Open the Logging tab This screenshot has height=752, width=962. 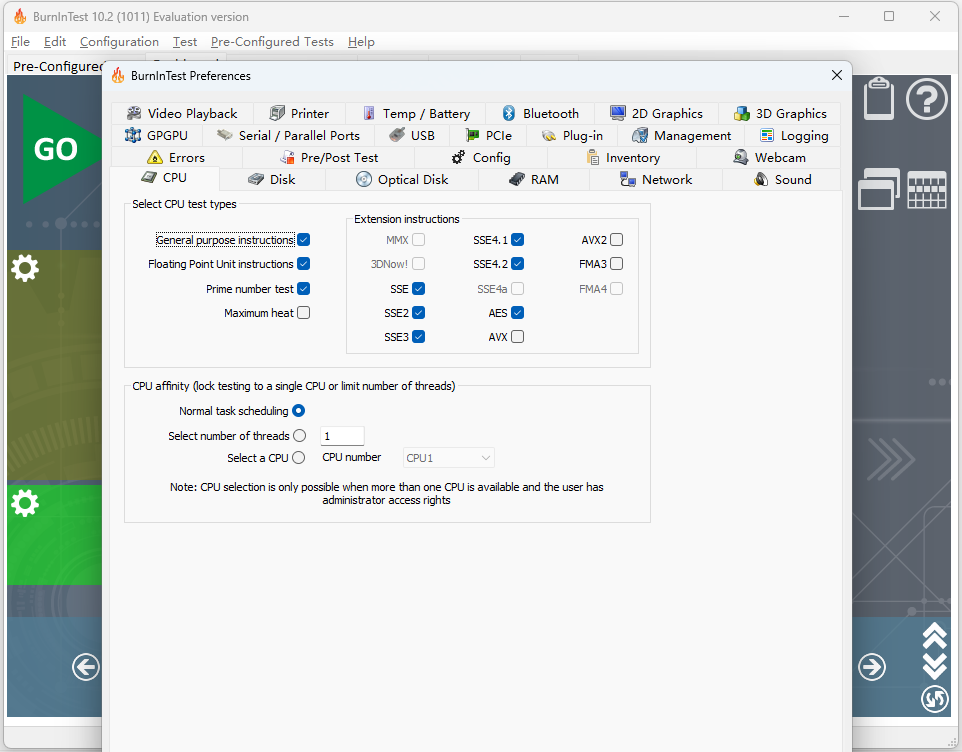793,136
